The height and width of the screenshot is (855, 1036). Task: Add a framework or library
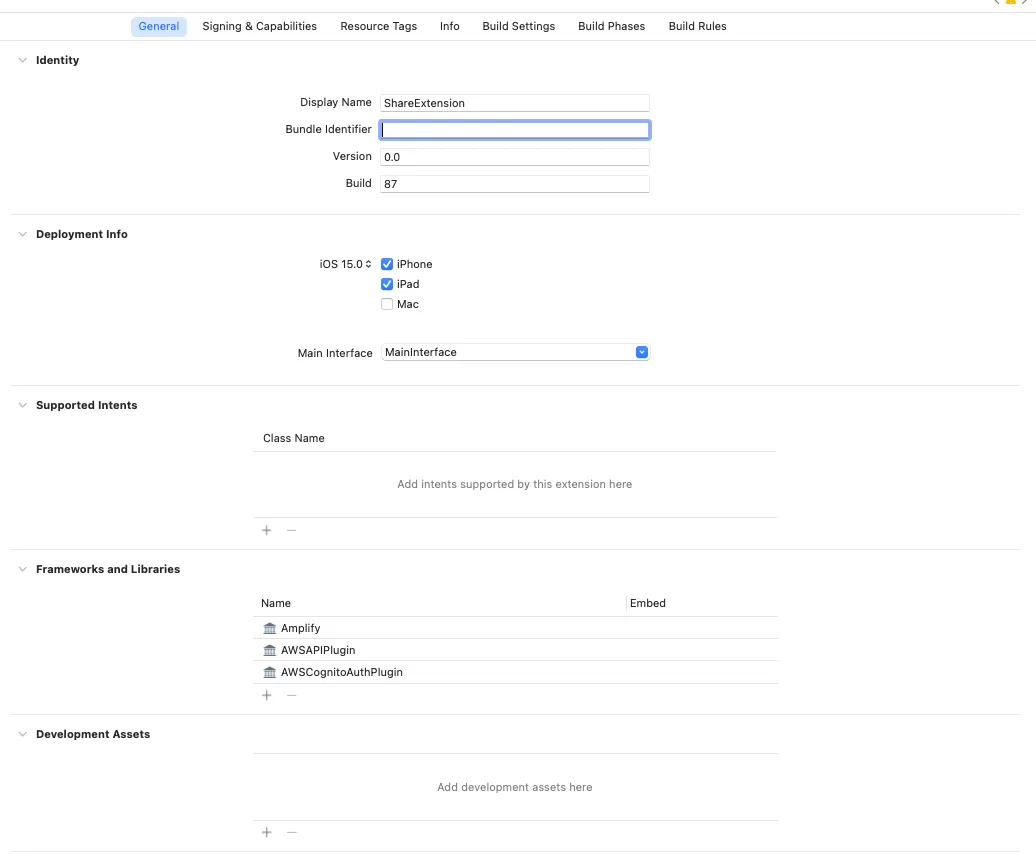point(267,695)
